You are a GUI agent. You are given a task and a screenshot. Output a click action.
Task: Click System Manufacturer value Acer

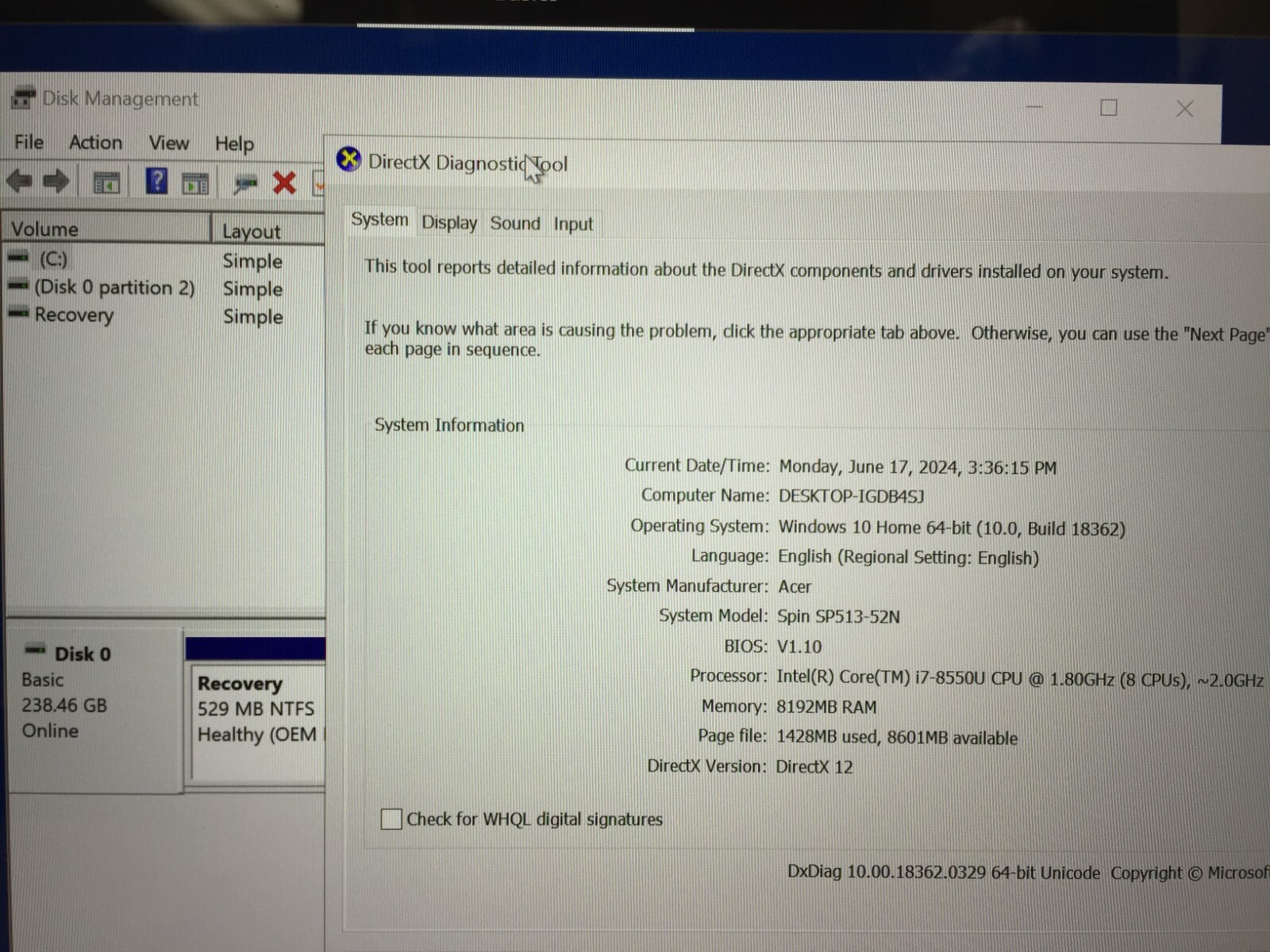coord(795,586)
